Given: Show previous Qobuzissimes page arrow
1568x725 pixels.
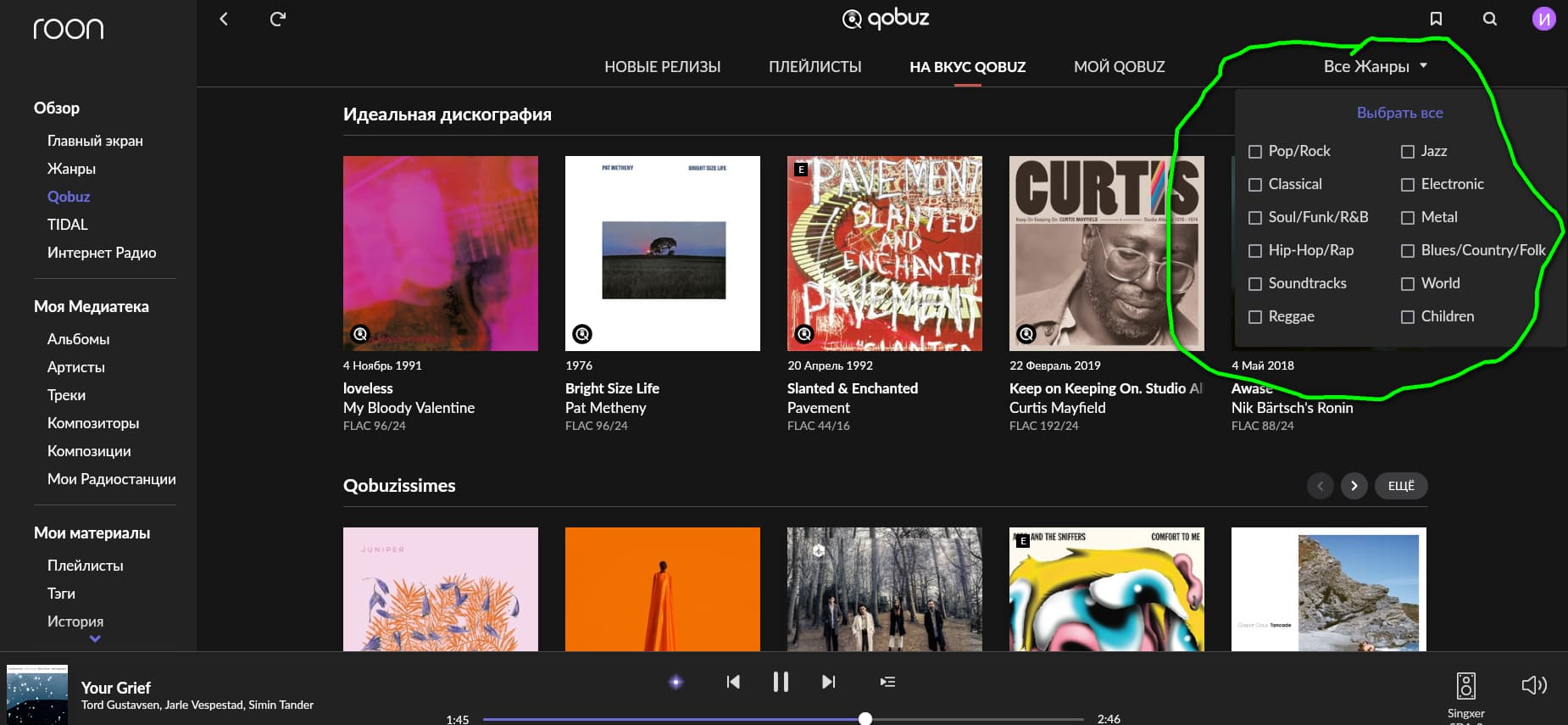Looking at the screenshot, I should tap(1321, 486).
